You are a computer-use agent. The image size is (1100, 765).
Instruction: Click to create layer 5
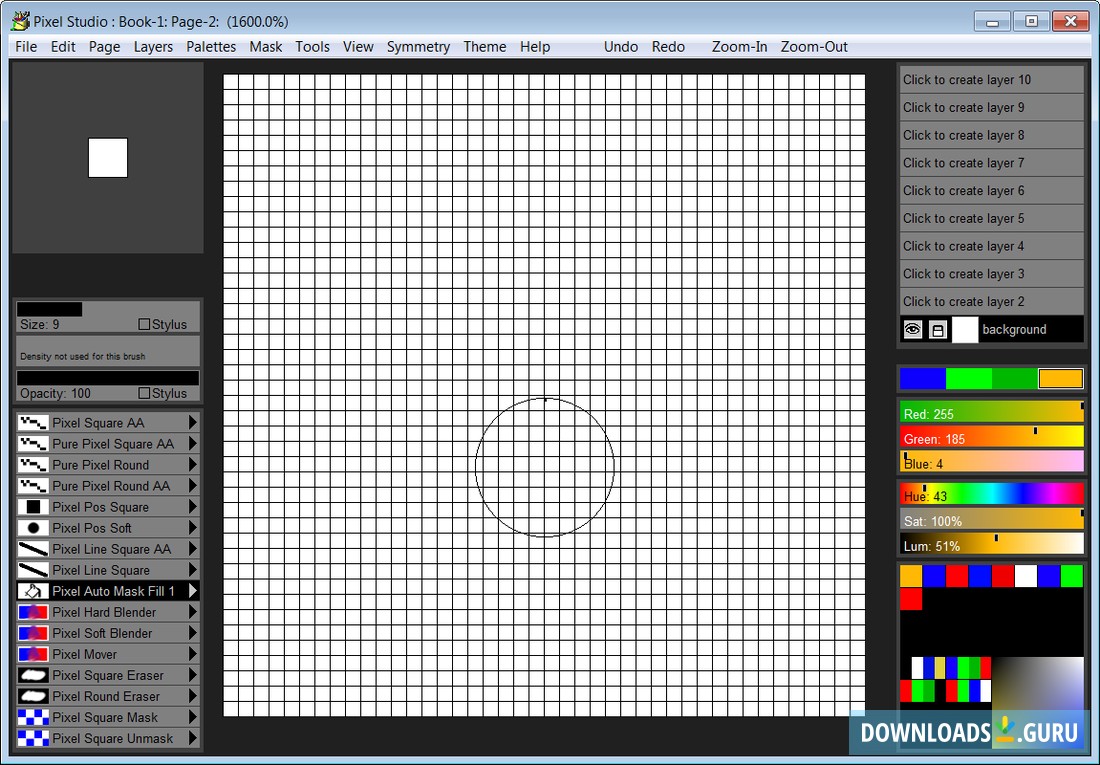(x=992, y=218)
